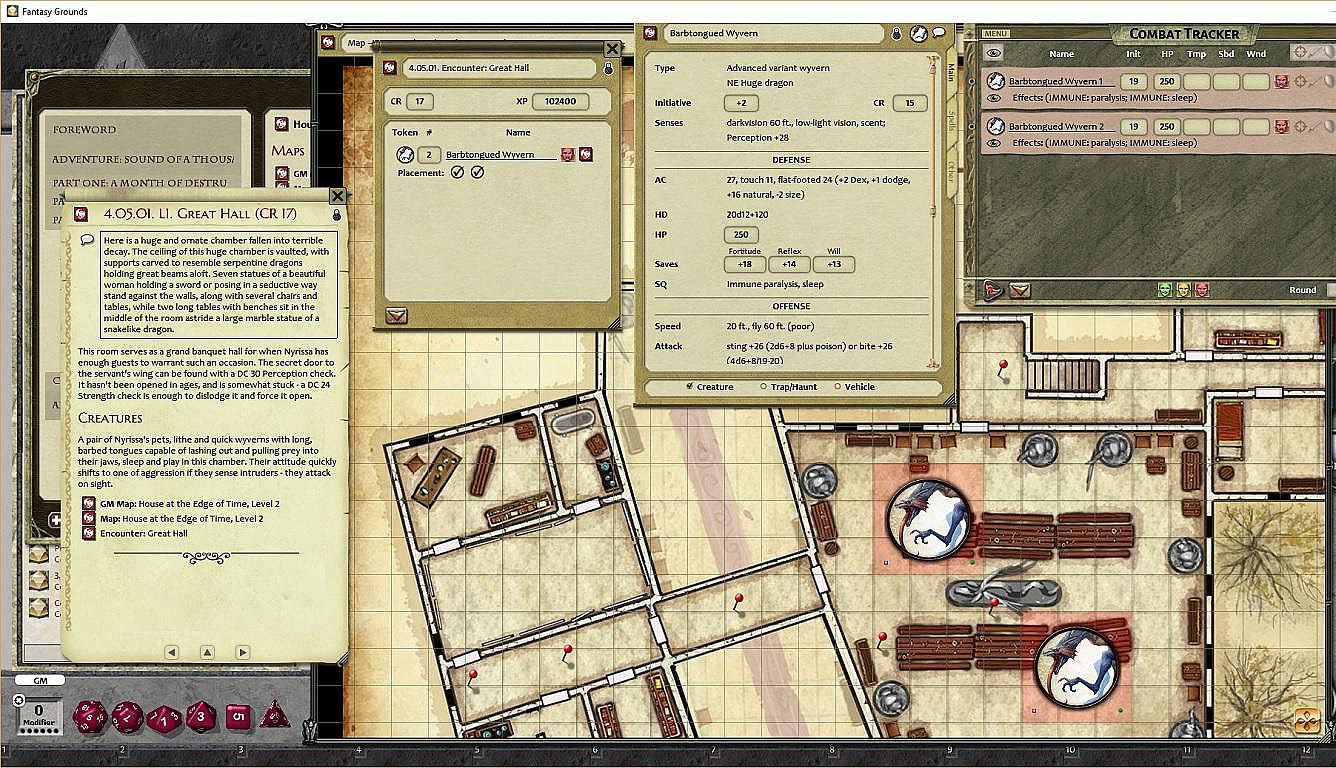1336x768 pixels.
Task: Toggle the global visibility eye in Combat Tracker header
Action: (994, 53)
